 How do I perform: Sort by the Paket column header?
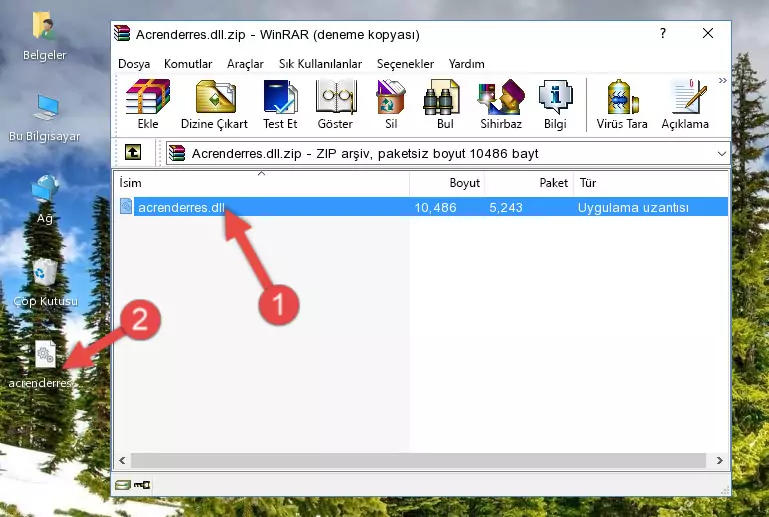pyautogui.click(x=529, y=183)
